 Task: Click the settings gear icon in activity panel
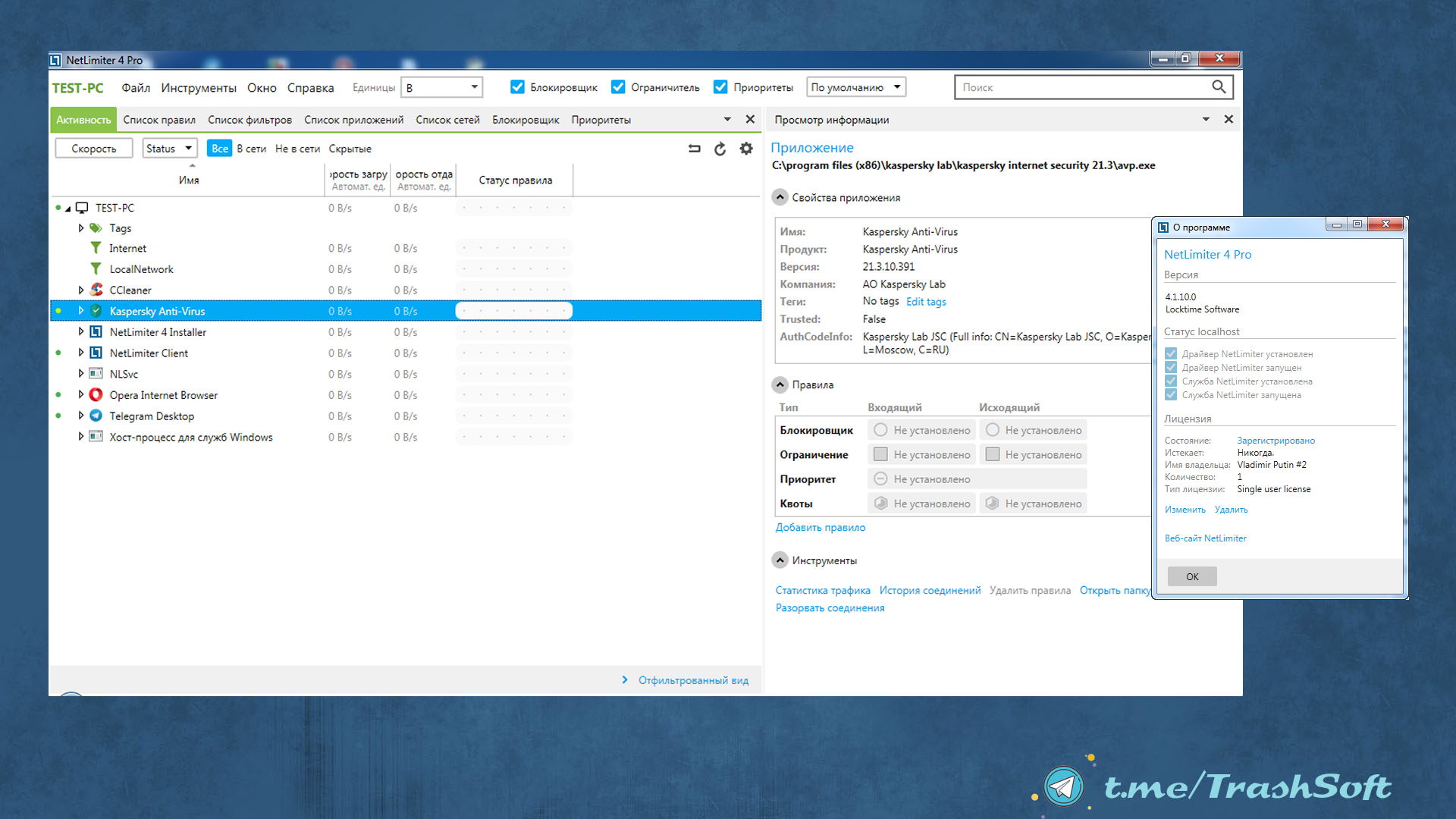pyautogui.click(x=747, y=148)
